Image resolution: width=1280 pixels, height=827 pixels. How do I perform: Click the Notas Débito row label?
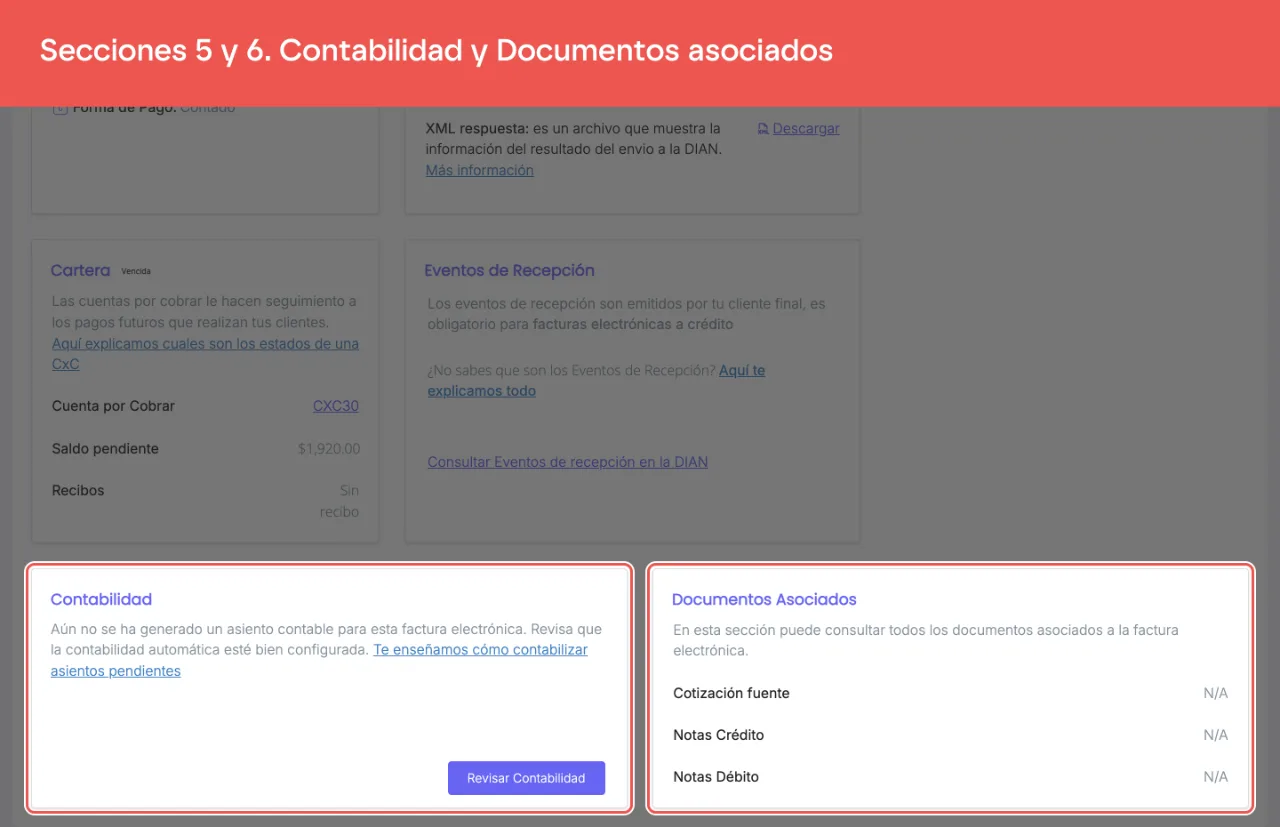click(716, 777)
